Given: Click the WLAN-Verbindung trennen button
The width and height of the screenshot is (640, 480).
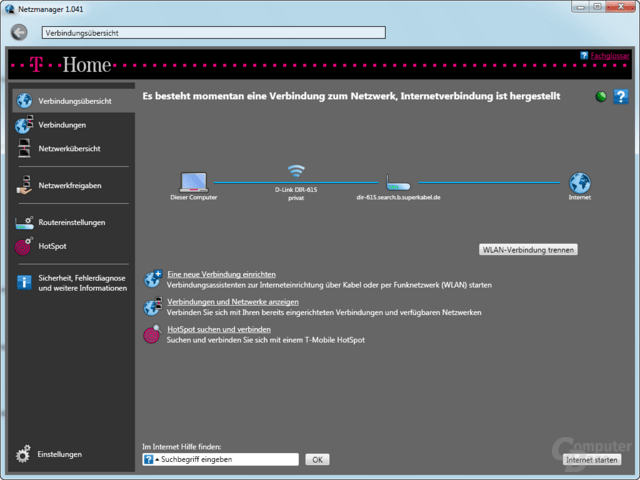Looking at the screenshot, I should [x=528, y=250].
